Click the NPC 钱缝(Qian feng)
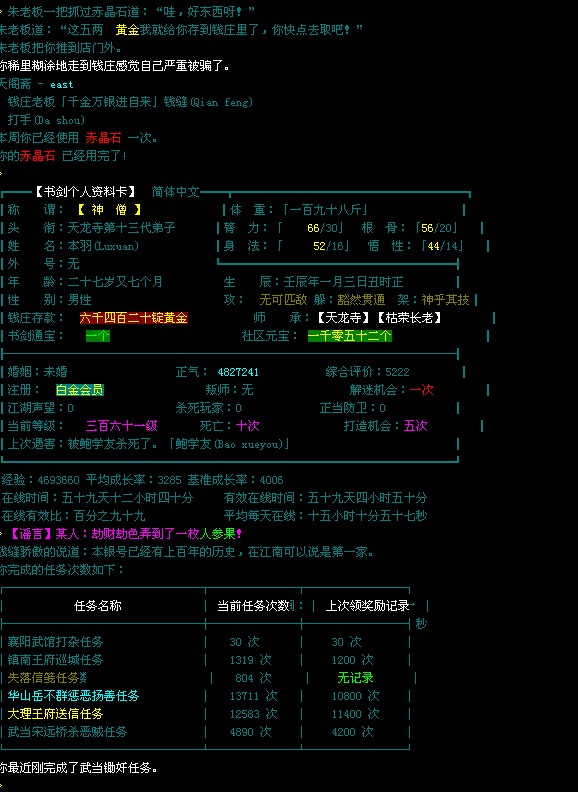 coord(208,102)
